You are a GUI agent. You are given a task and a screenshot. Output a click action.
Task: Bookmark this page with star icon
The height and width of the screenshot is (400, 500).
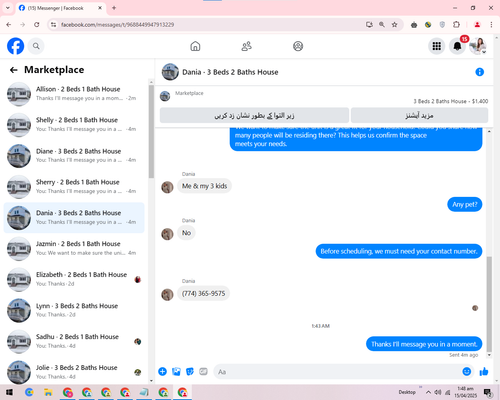pos(394,25)
